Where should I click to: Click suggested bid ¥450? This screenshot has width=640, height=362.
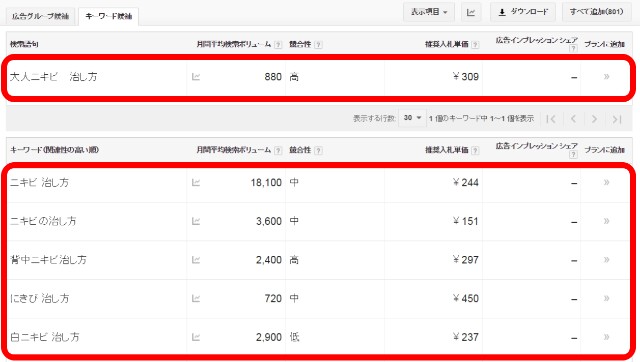click(466, 299)
